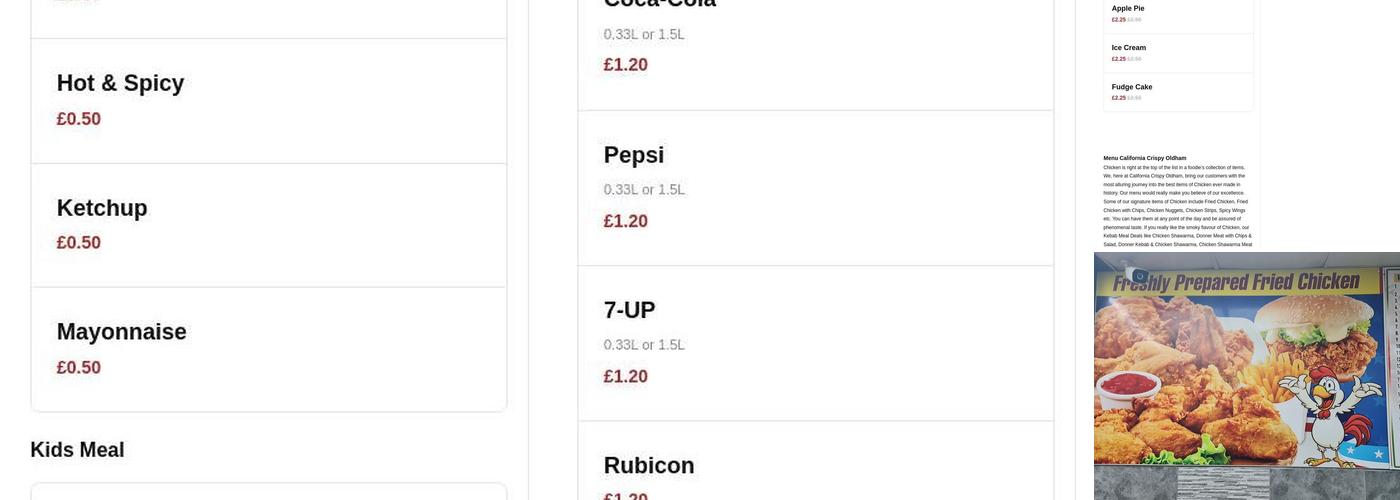Click the Menu California Crispy Oldham heading

pos(1144,158)
